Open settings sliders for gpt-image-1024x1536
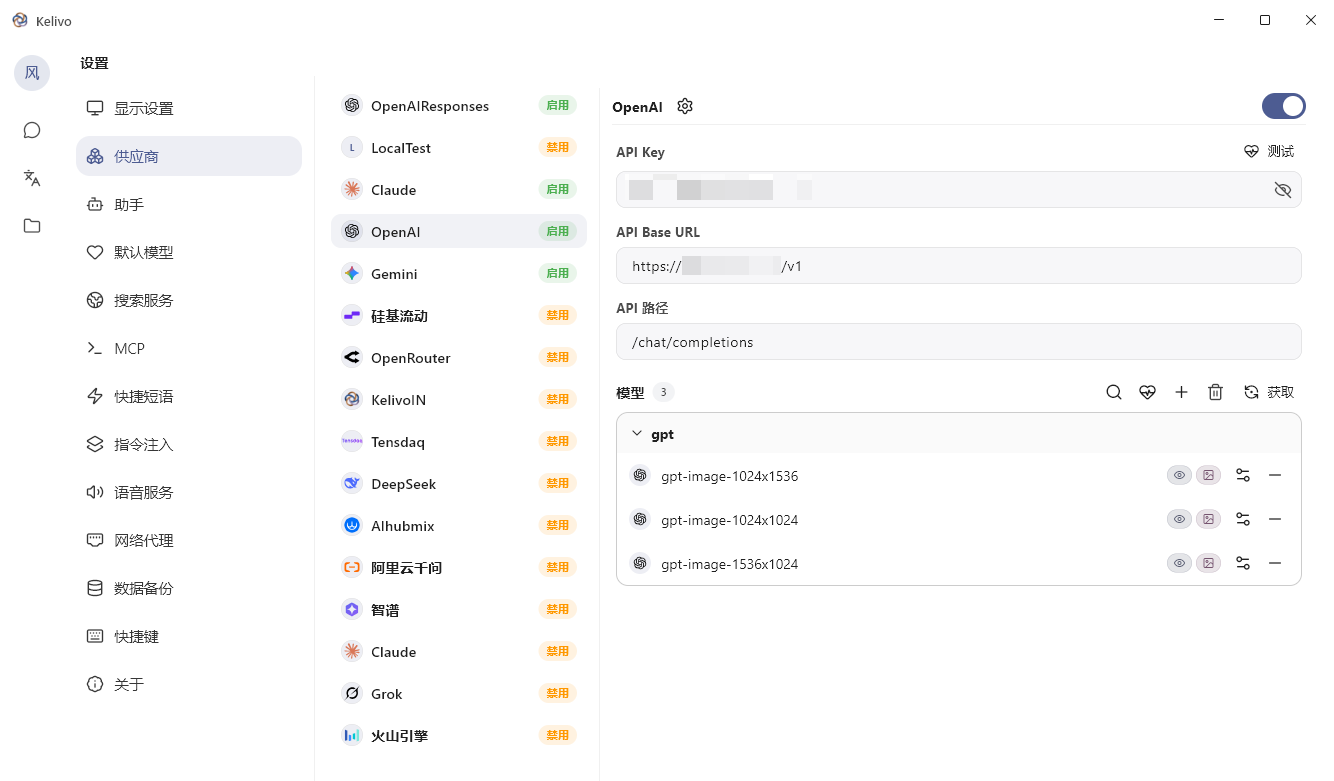Screen dimensions: 1334x781 (x=1243, y=476)
